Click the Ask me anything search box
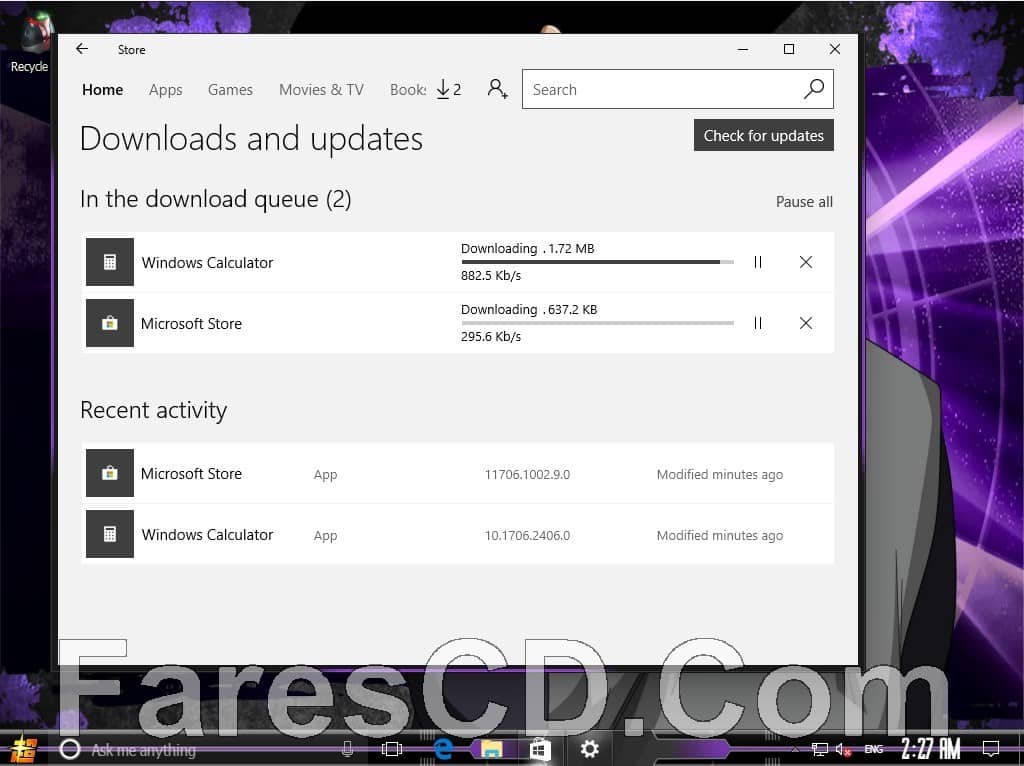1024x766 pixels. pos(204,750)
